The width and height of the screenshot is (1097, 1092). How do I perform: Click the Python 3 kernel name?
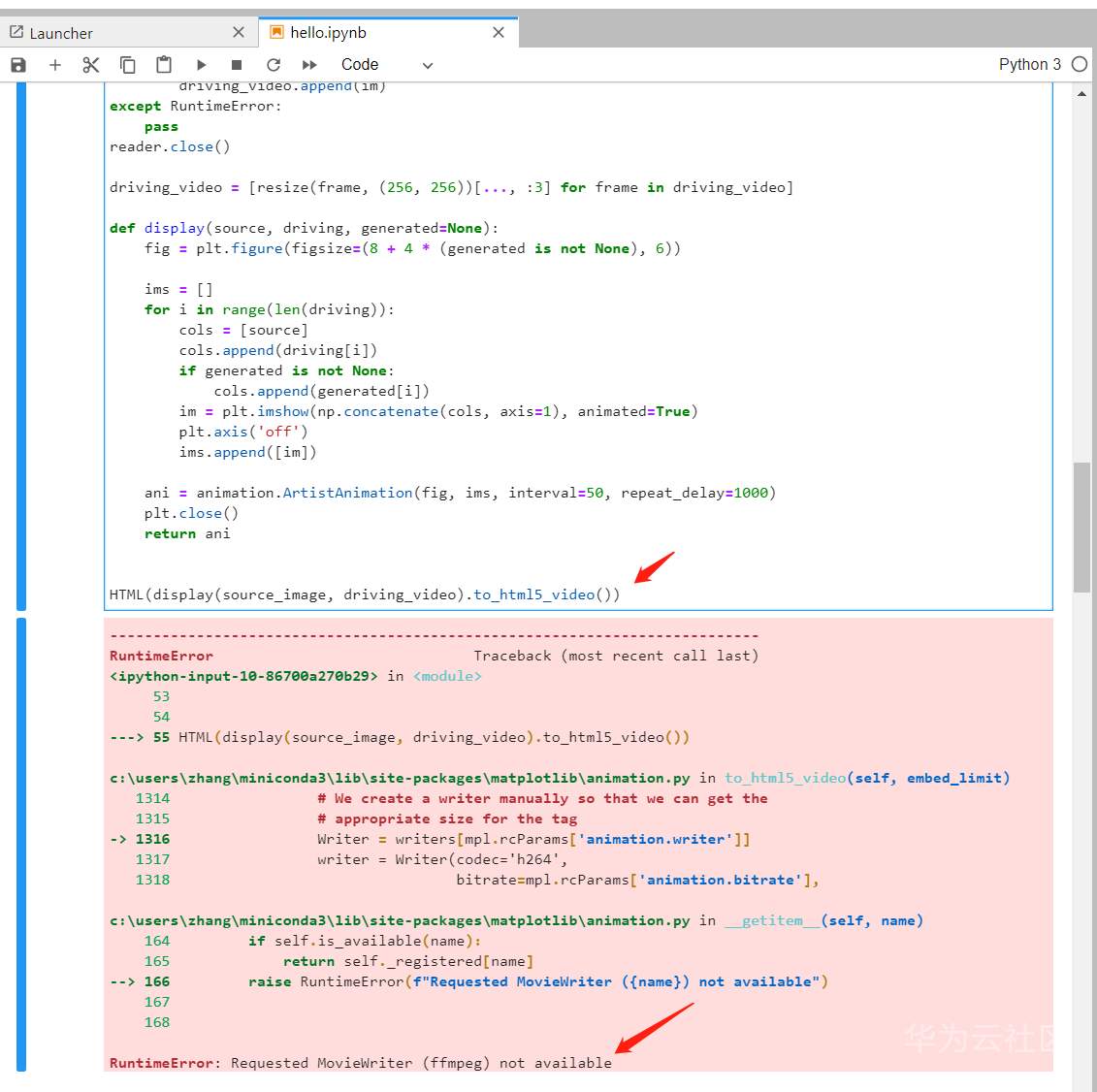pyautogui.click(x=1030, y=64)
